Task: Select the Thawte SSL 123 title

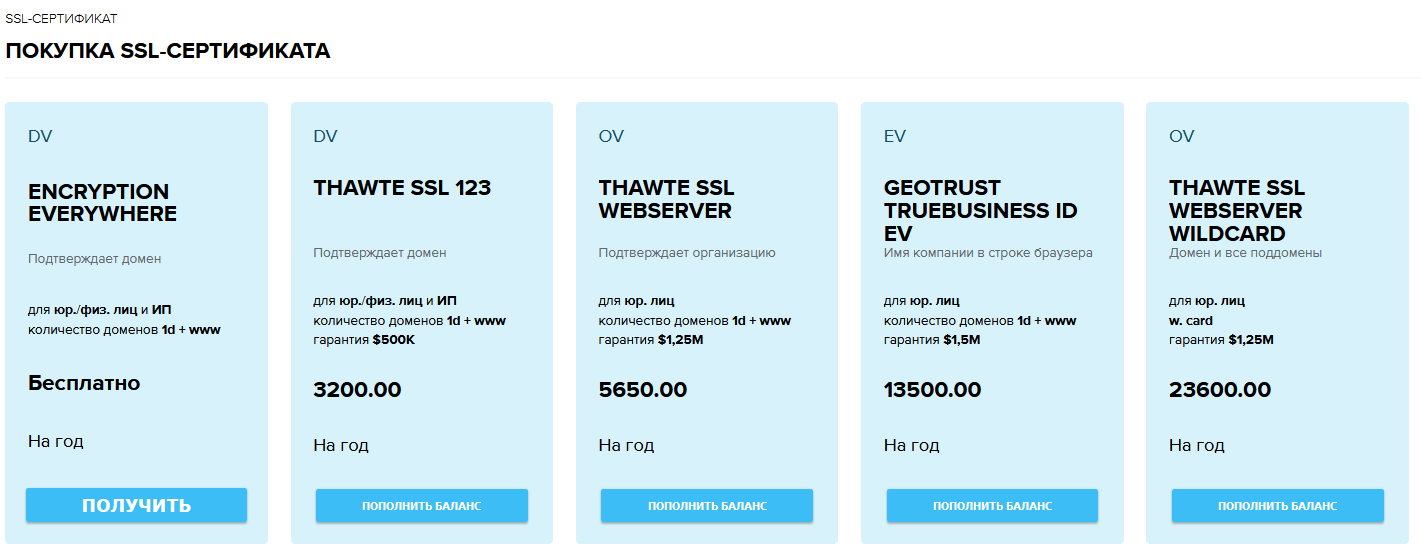Action: (402, 187)
